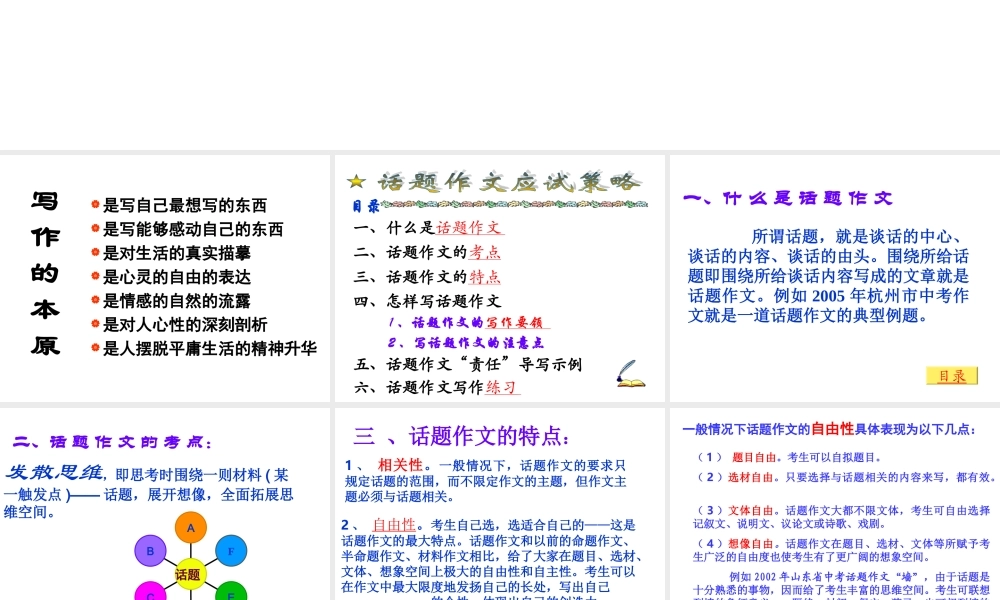Click the red bullet beside 是写自己最想写的东西
Viewport: 1000px width, 600px height.
click(96, 205)
